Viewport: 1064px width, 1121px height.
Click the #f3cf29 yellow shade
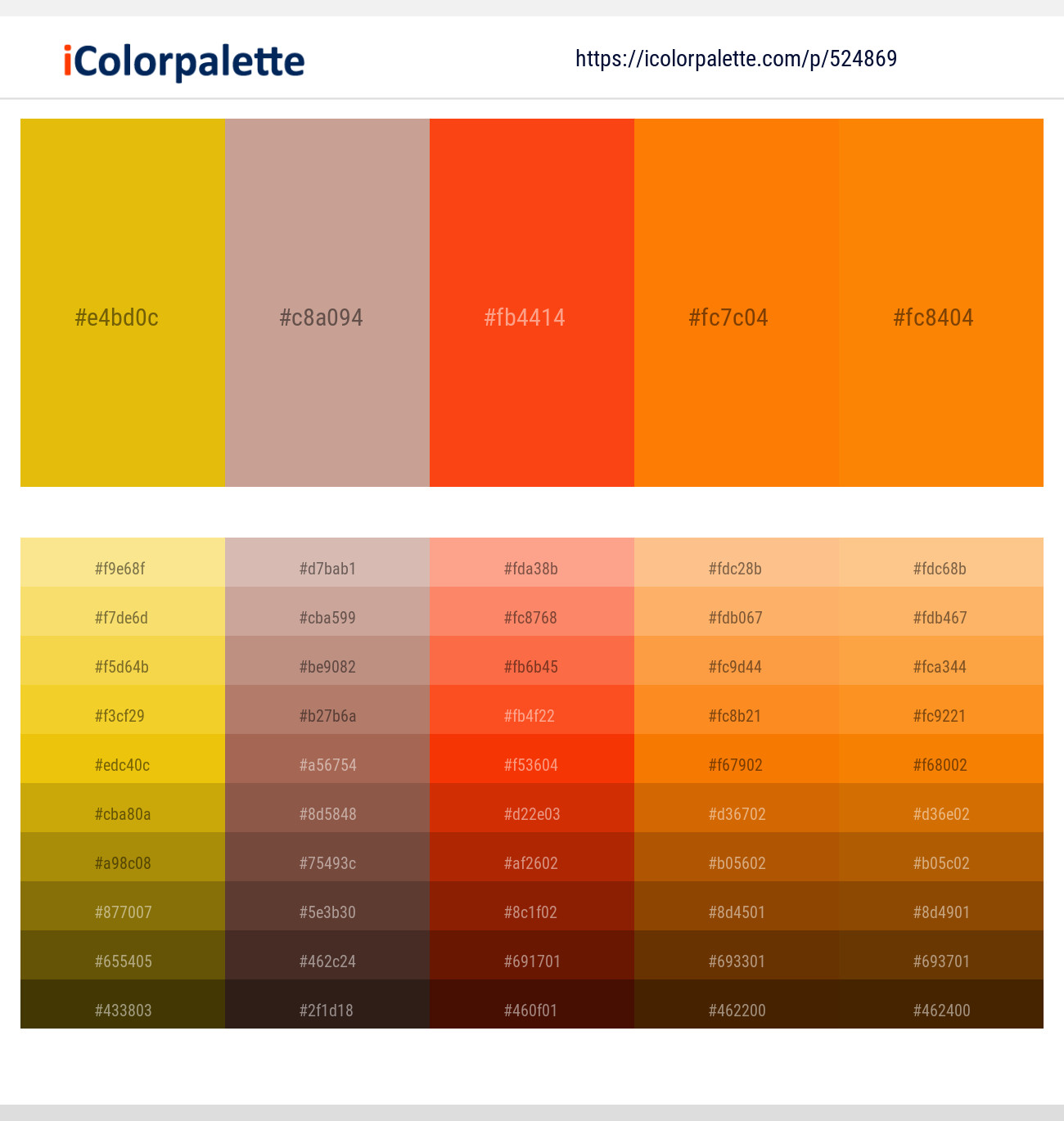pos(123,709)
